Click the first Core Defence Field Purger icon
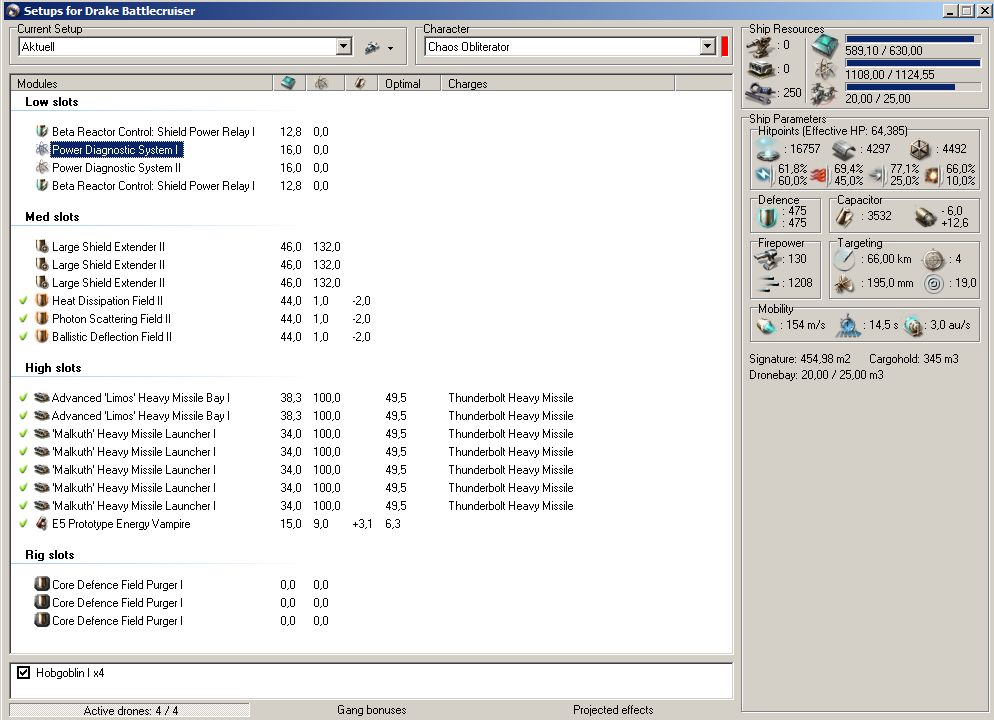This screenshot has width=994, height=720. pyautogui.click(x=42, y=585)
